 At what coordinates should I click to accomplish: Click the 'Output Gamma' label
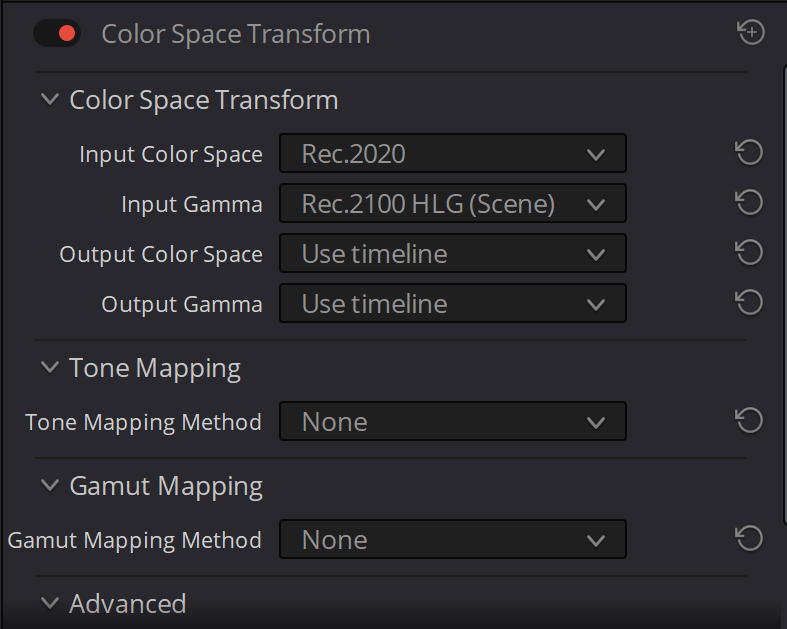point(182,305)
